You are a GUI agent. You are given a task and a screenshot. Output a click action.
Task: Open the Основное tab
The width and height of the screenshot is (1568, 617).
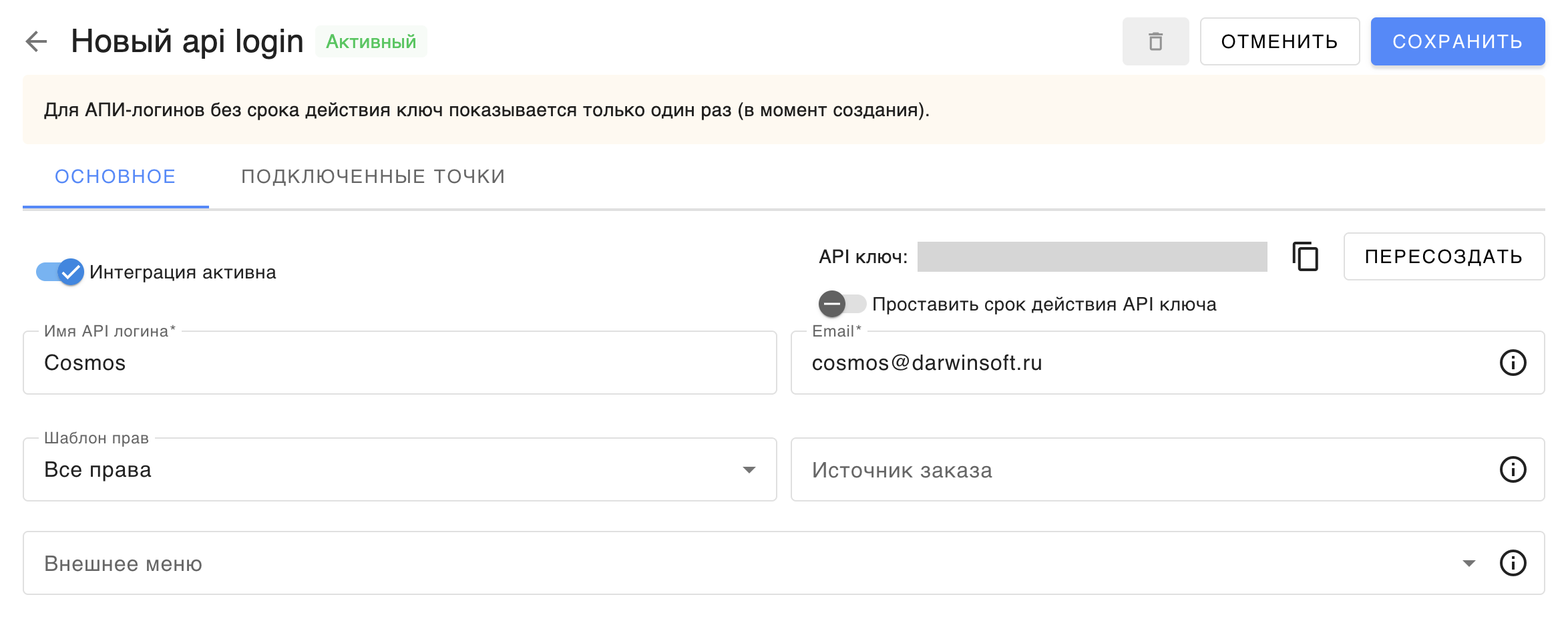point(116,176)
